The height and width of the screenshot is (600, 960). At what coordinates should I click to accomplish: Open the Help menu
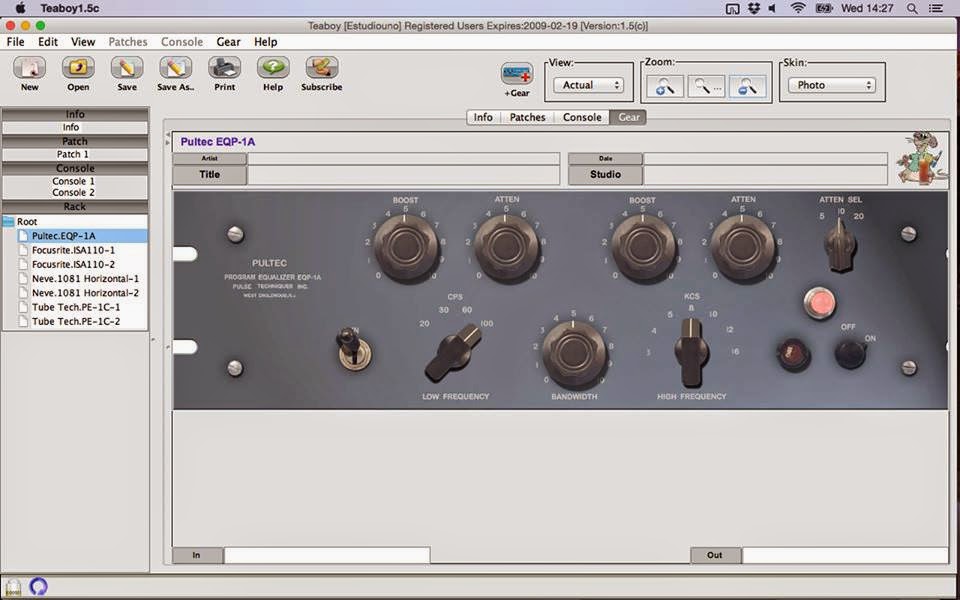[266, 42]
